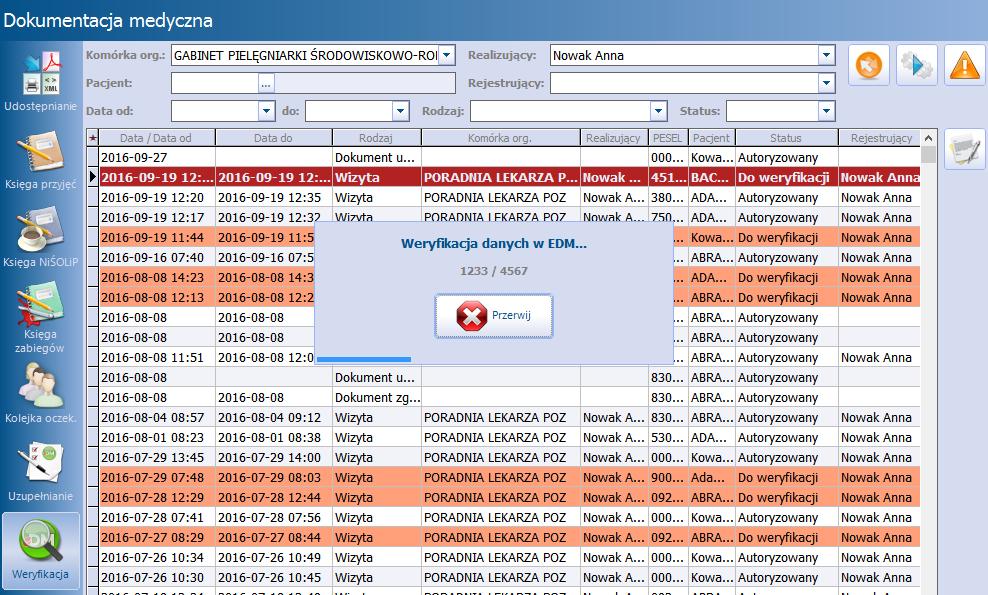Click the current row pointer arrow indicator
Viewport: 988px width, 595px height.
[x=93, y=177]
